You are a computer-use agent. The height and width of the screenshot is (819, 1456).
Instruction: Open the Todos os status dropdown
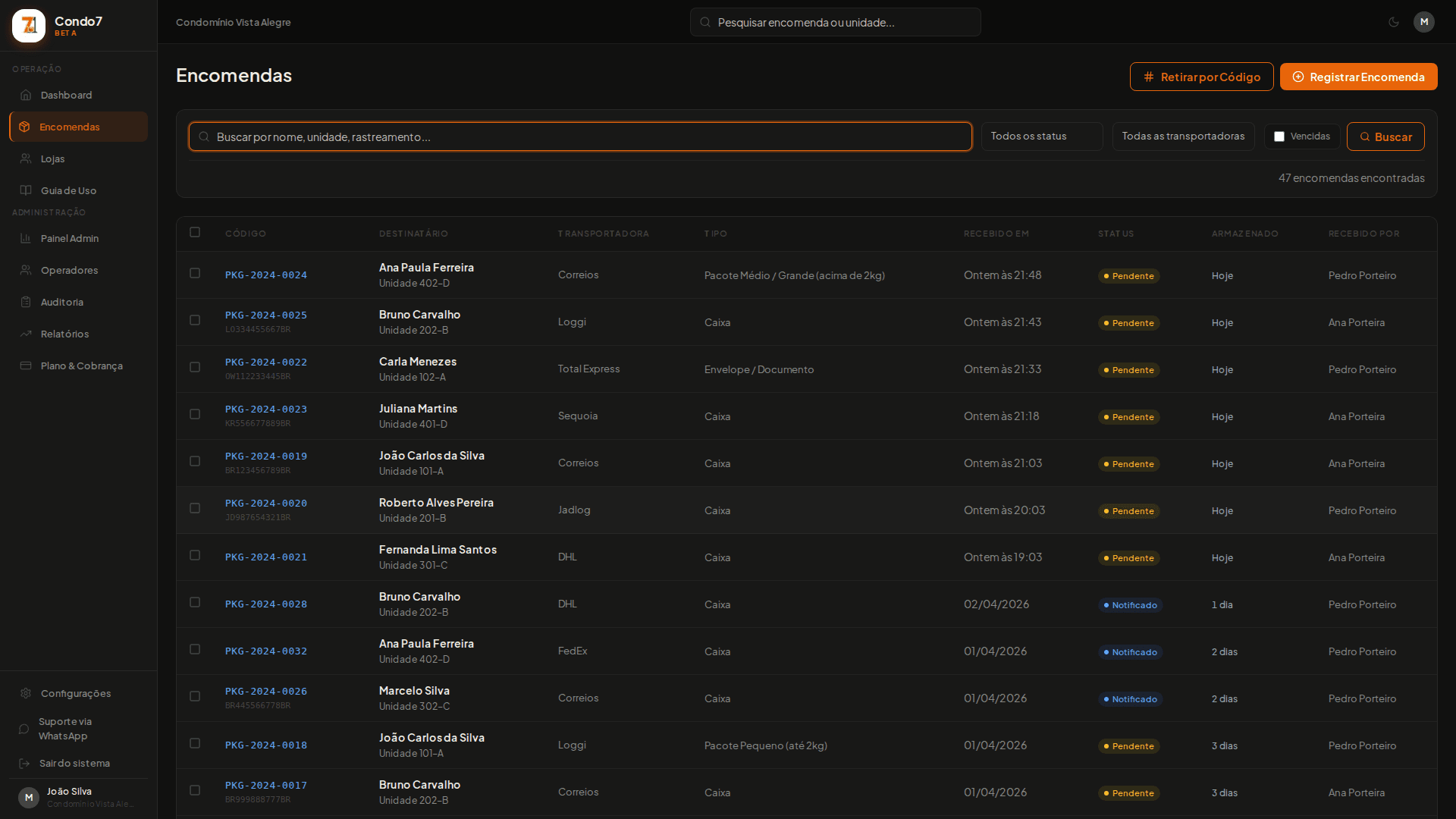(x=1041, y=136)
